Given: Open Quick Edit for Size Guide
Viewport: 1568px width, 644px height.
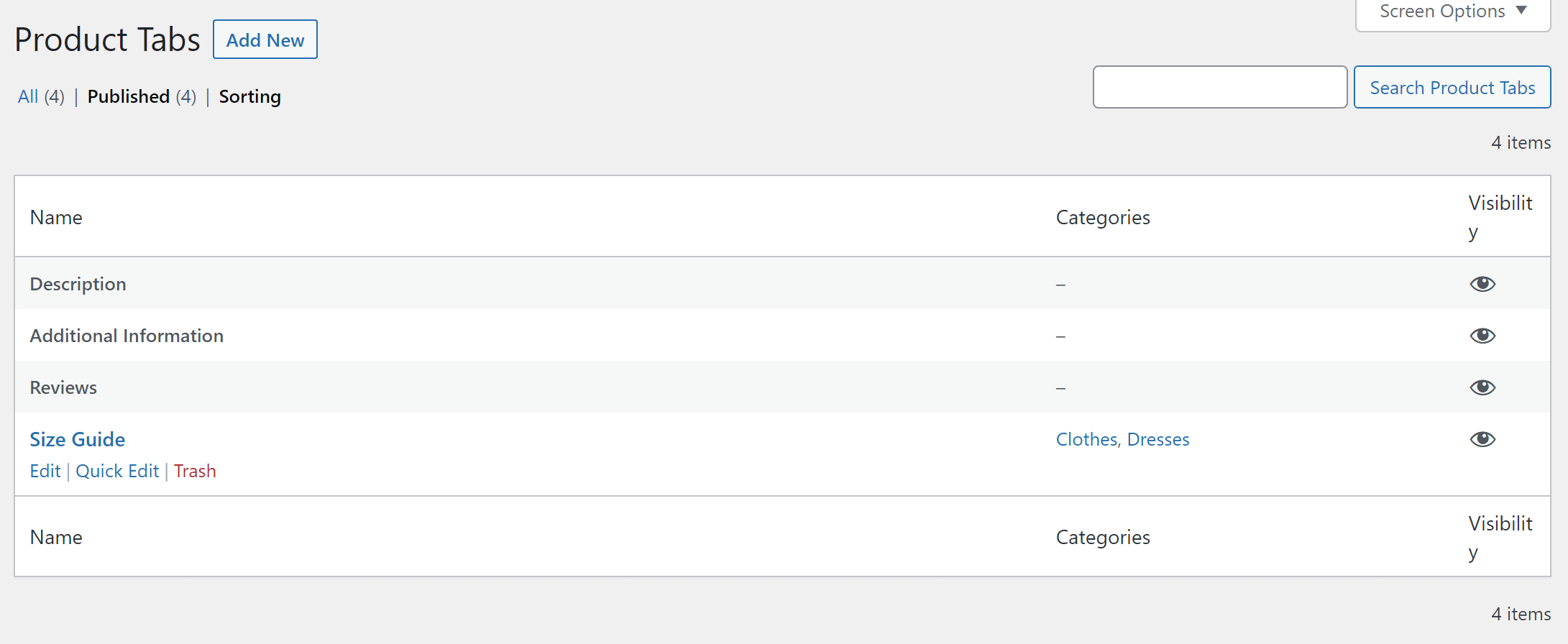Looking at the screenshot, I should coord(117,471).
